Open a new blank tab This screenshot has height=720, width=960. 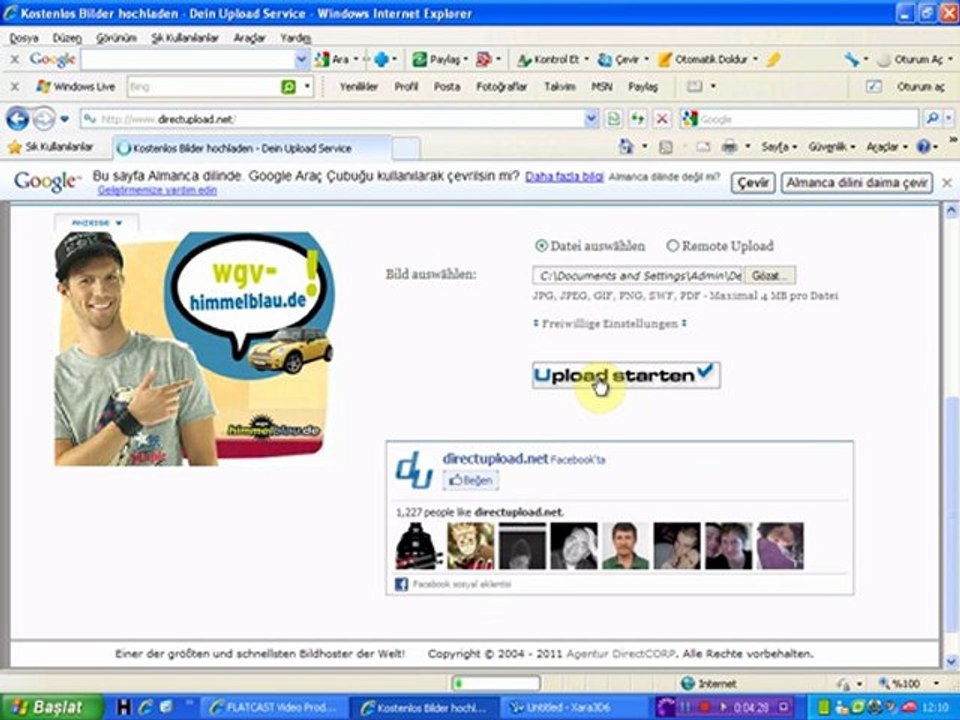405,148
